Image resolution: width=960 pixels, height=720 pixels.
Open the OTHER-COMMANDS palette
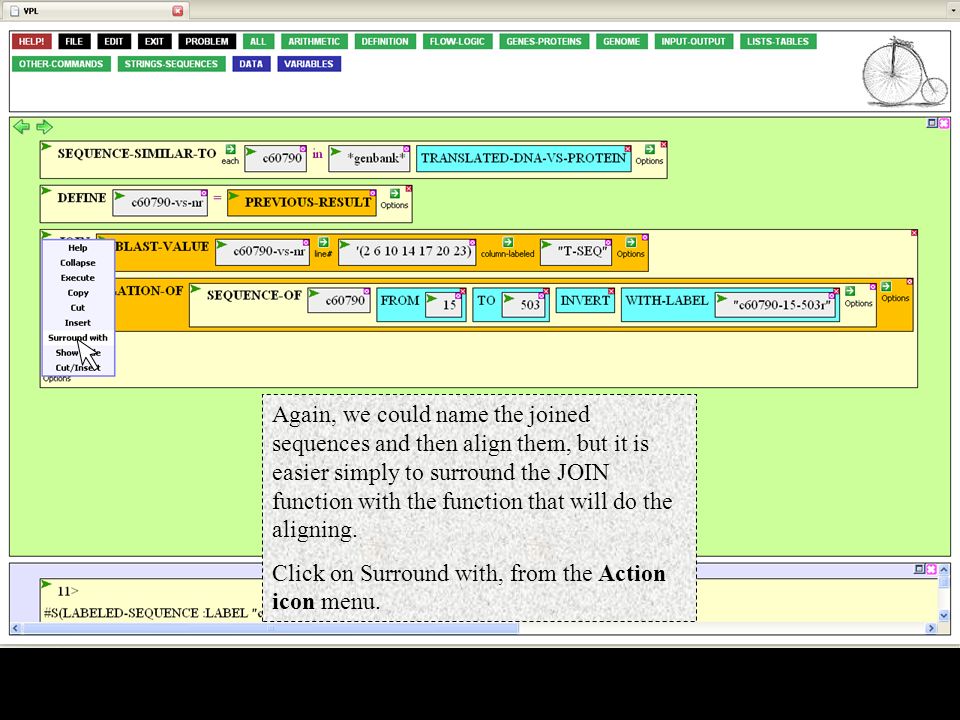point(61,64)
